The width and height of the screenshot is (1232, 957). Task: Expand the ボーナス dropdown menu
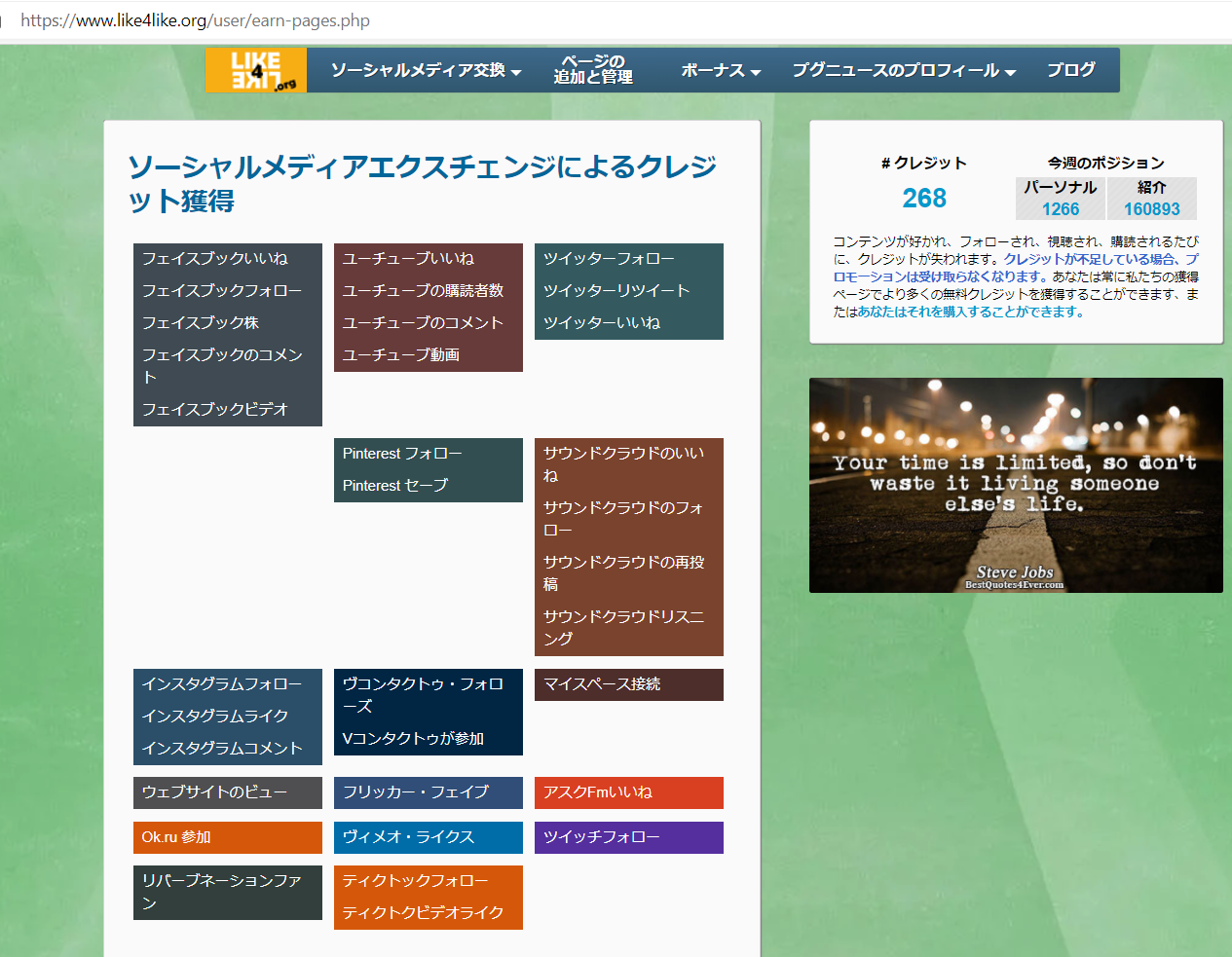[x=721, y=70]
